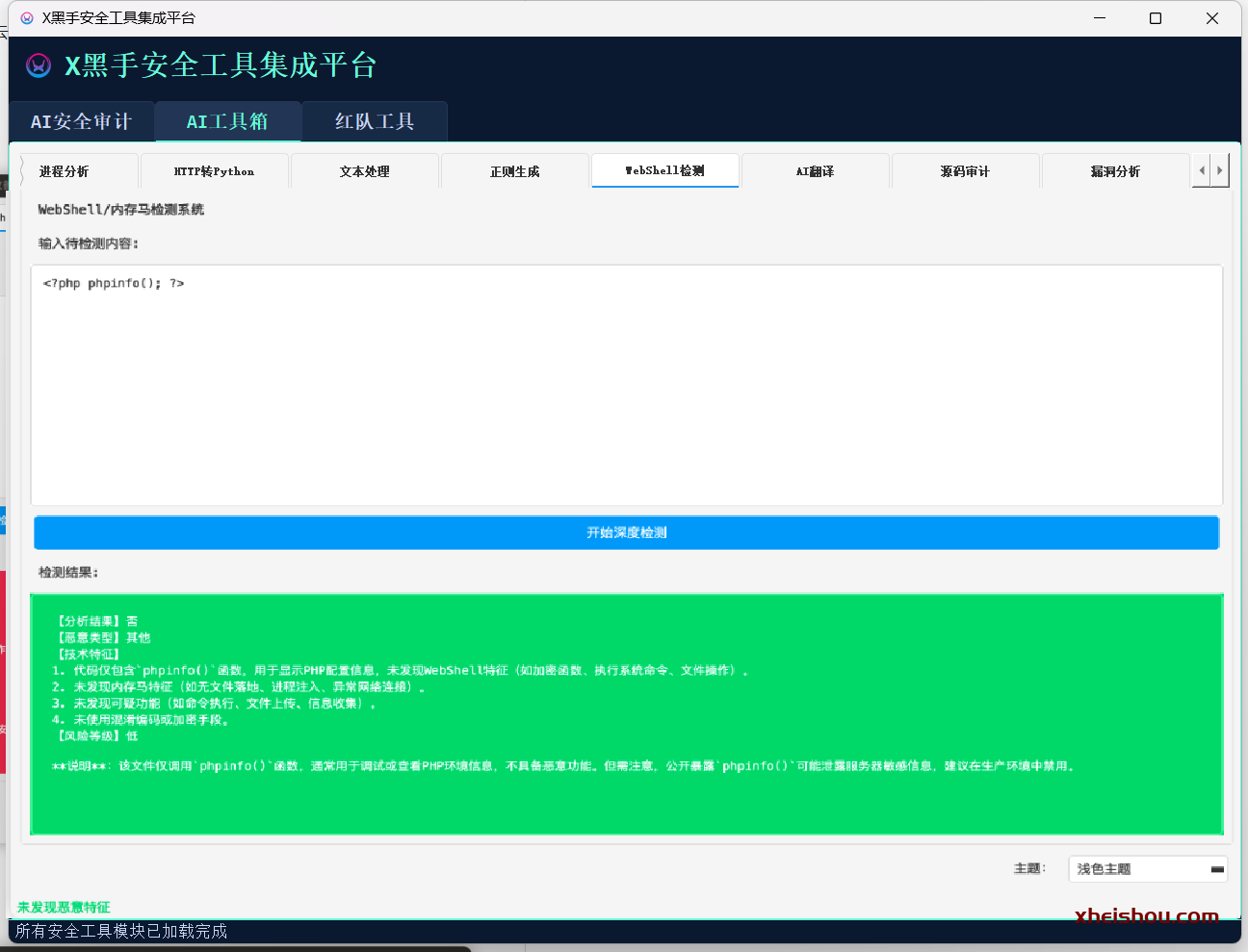
Task: Open the HTTP转Python sub-tab
Action: [215, 171]
